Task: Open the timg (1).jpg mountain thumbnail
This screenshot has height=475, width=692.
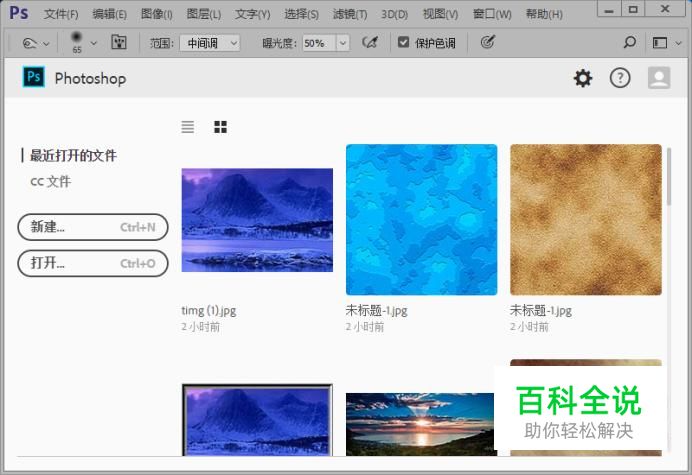Action: (257, 220)
